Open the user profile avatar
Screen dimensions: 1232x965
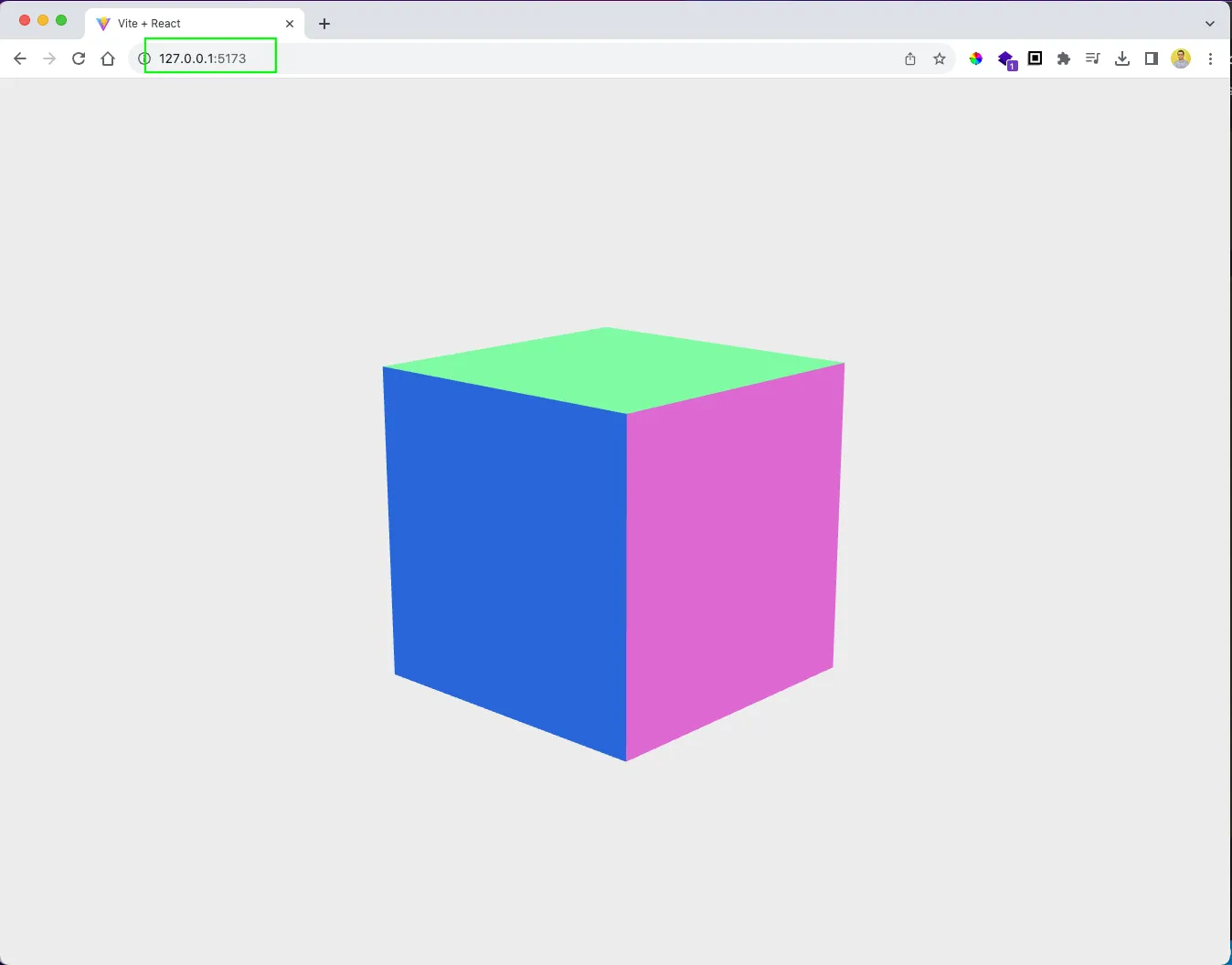click(1181, 58)
